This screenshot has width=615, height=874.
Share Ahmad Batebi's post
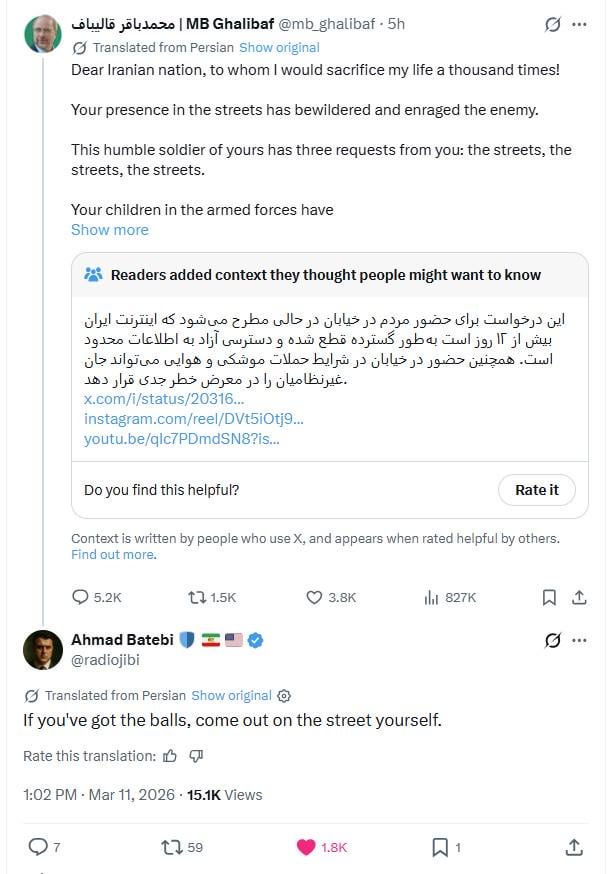(574, 847)
